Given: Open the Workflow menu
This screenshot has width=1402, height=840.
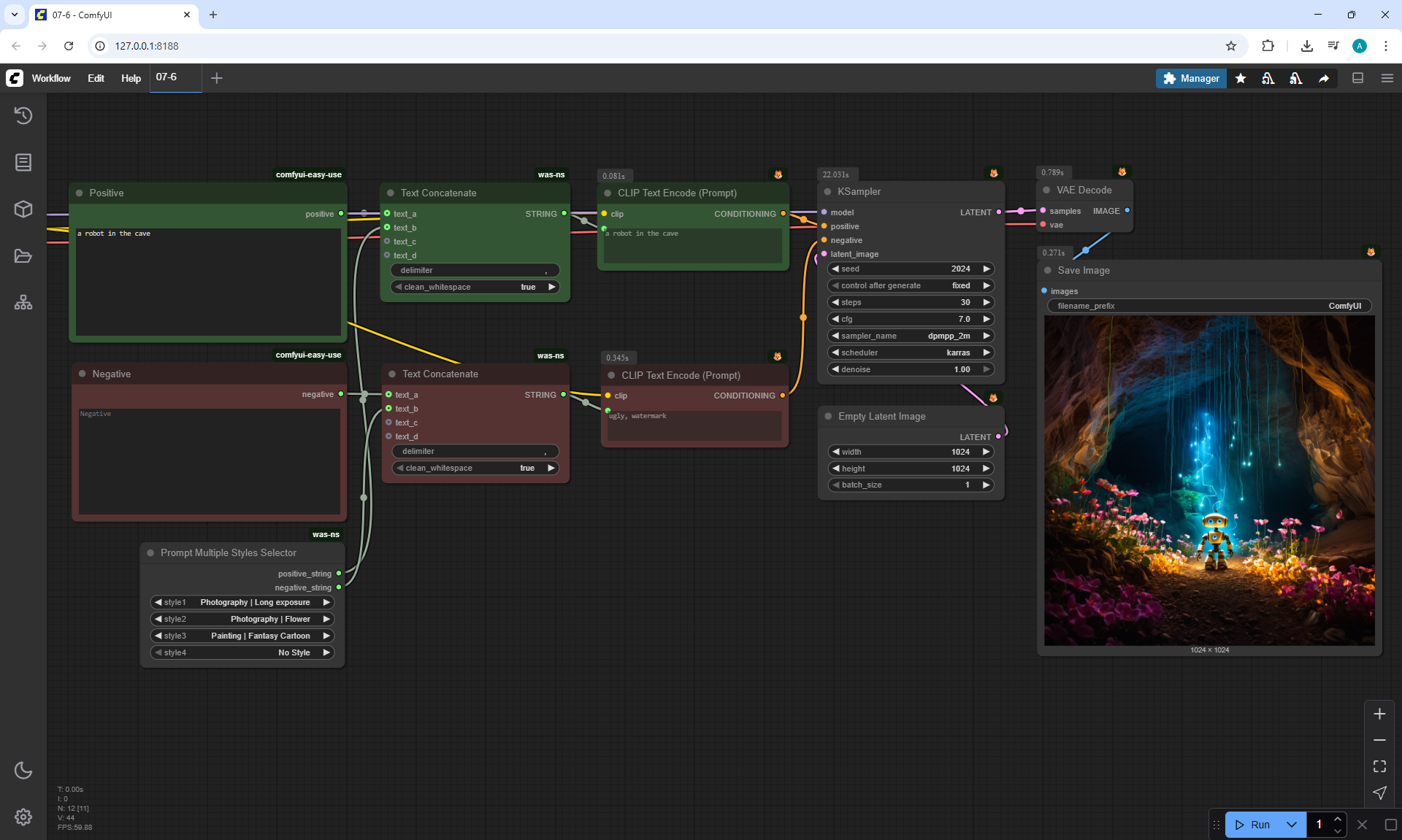Looking at the screenshot, I should tap(51, 78).
